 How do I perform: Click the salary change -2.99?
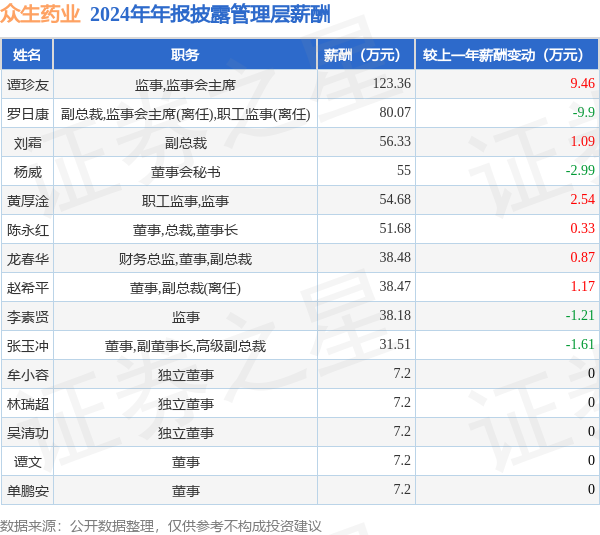[580, 170]
